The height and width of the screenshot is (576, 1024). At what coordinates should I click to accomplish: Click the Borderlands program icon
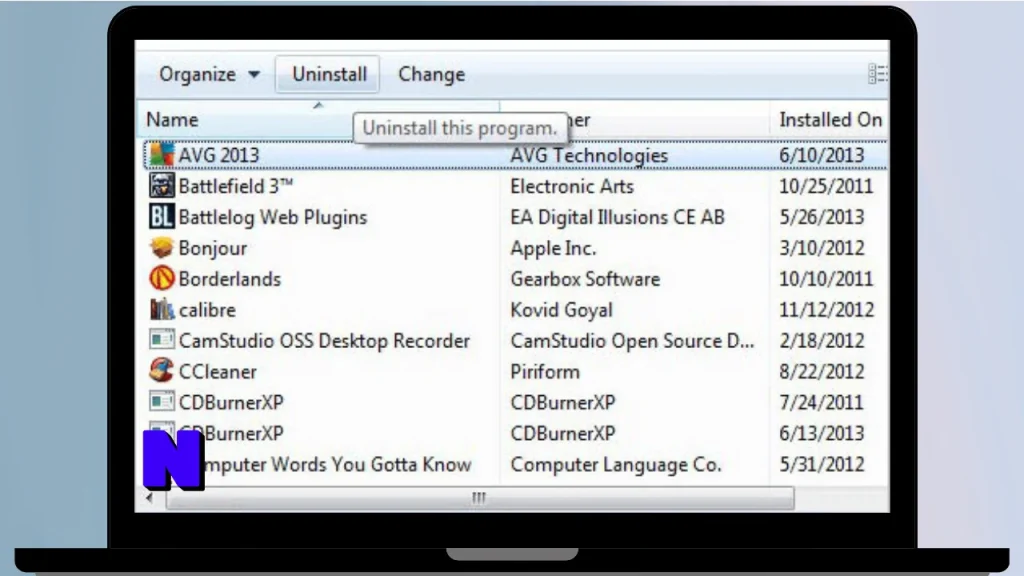coord(161,278)
